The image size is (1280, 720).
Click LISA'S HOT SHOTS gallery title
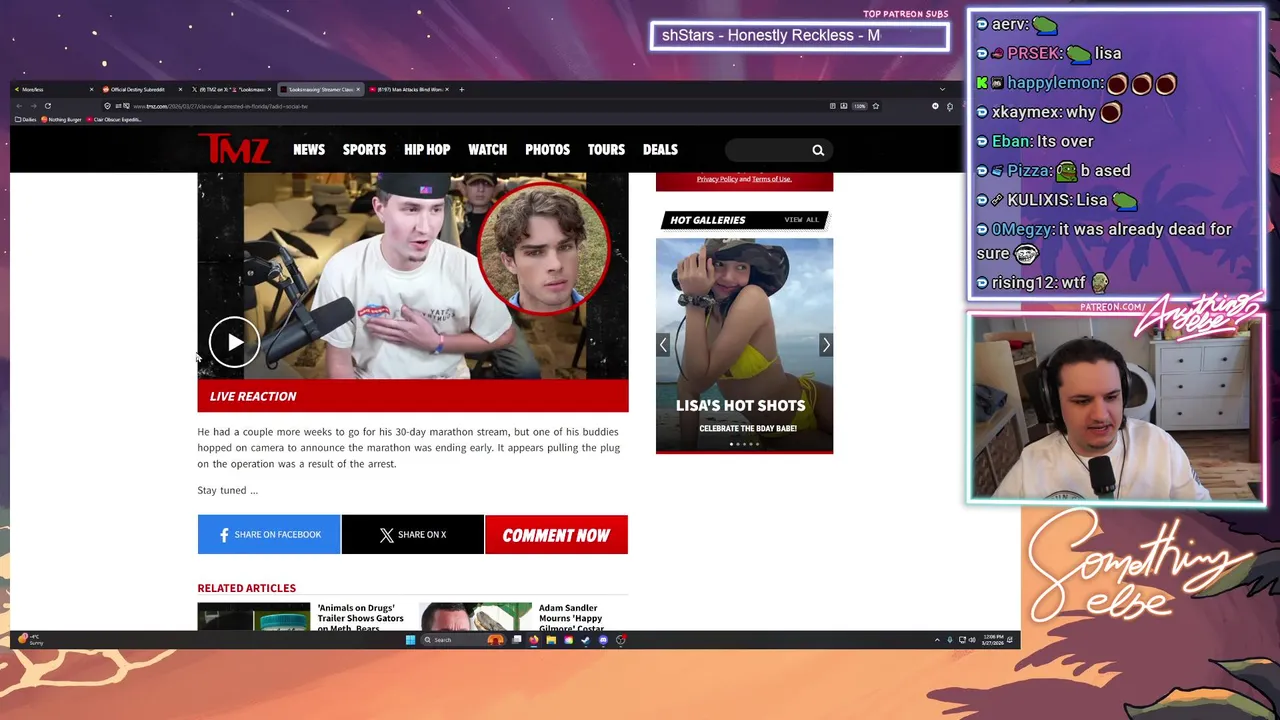(740, 405)
